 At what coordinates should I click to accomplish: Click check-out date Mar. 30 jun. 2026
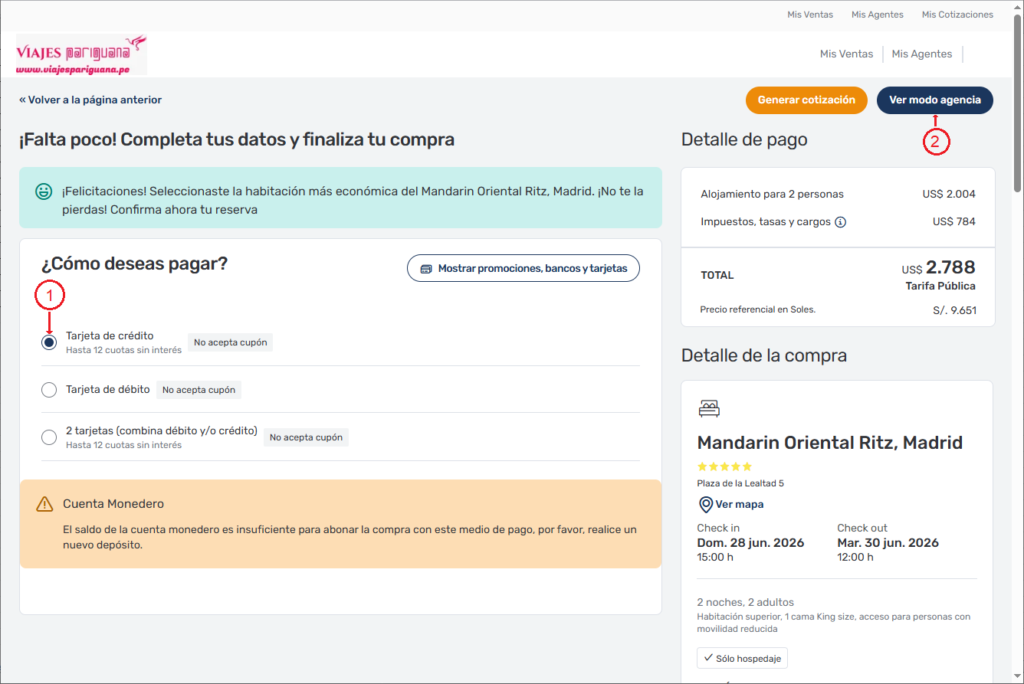pyautogui.click(x=888, y=543)
